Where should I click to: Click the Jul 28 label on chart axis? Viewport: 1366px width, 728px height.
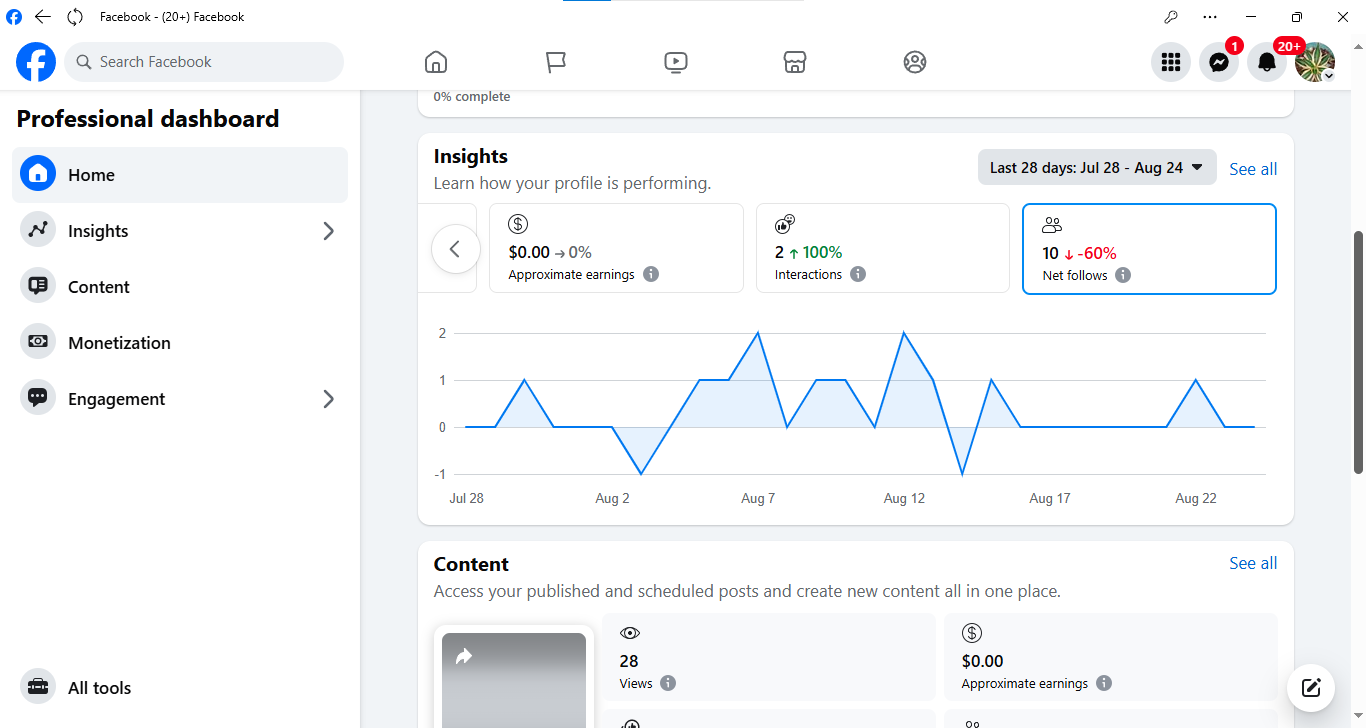coord(467,498)
